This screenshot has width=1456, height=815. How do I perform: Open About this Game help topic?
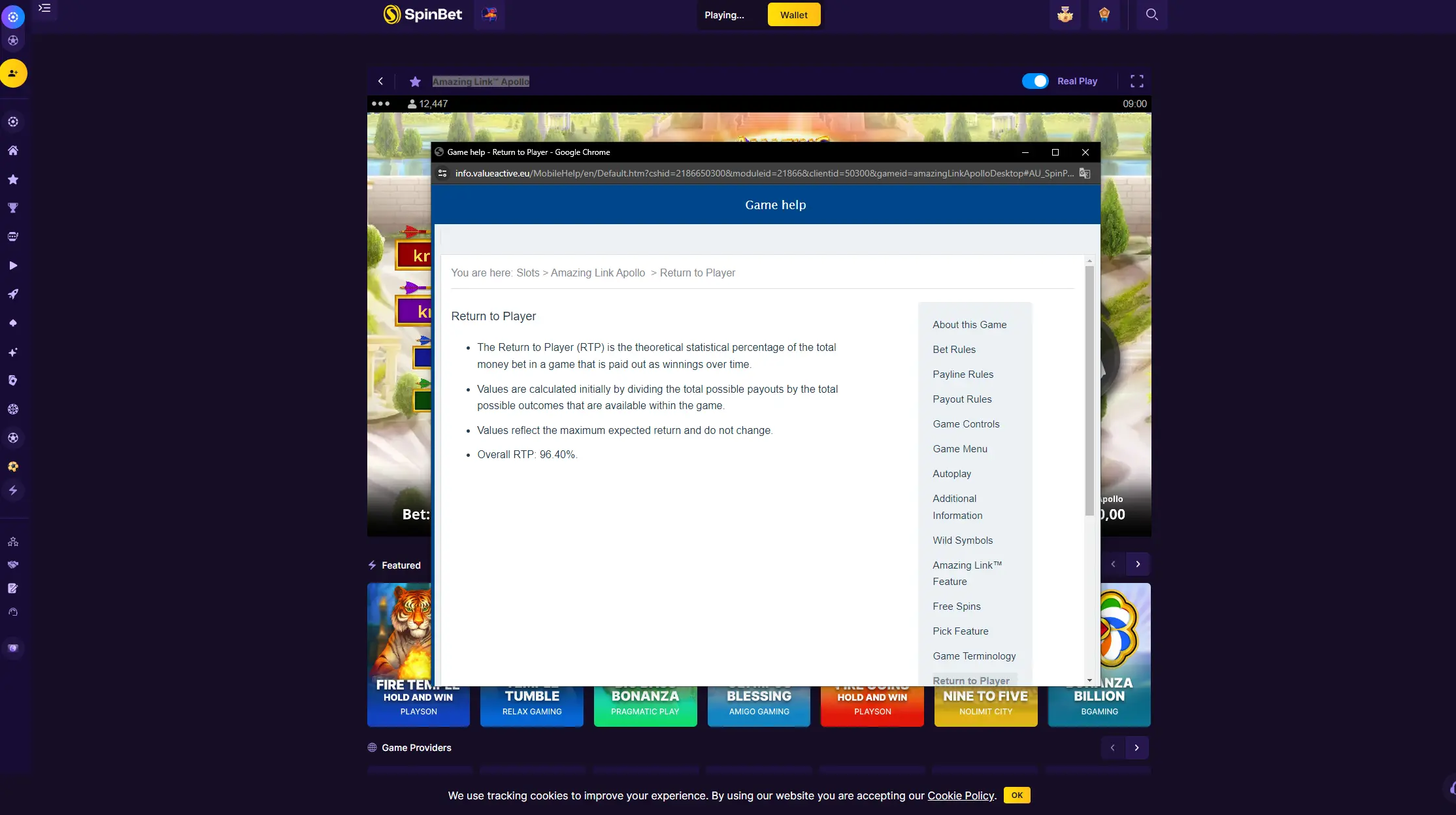[969, 325]
